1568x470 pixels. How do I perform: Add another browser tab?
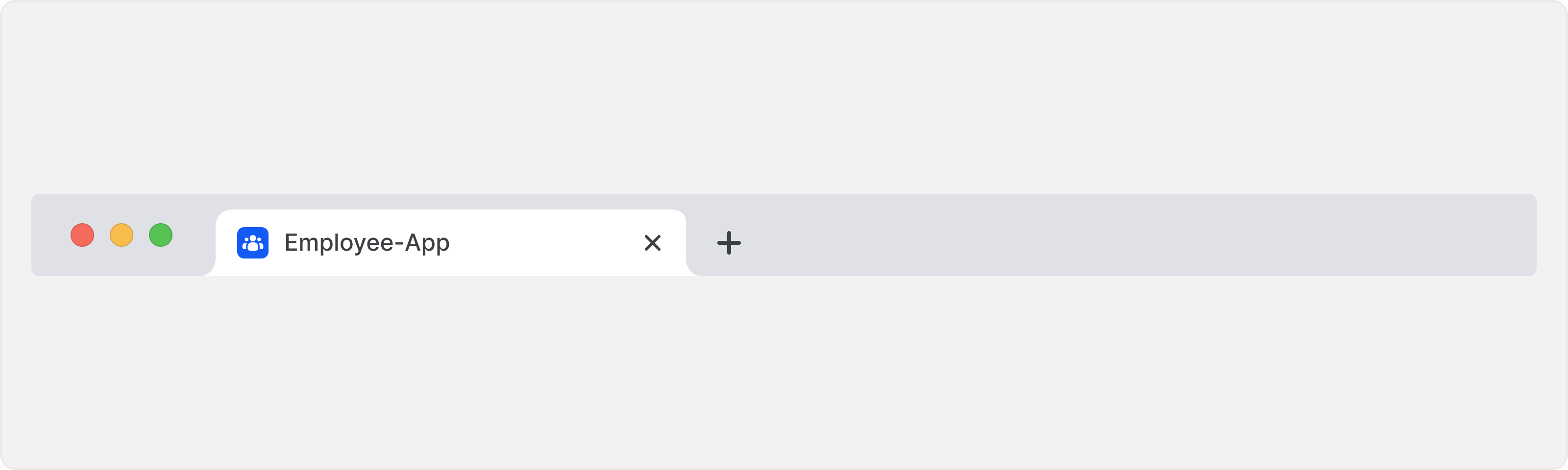pyautogui.click(x=729, y=243)
